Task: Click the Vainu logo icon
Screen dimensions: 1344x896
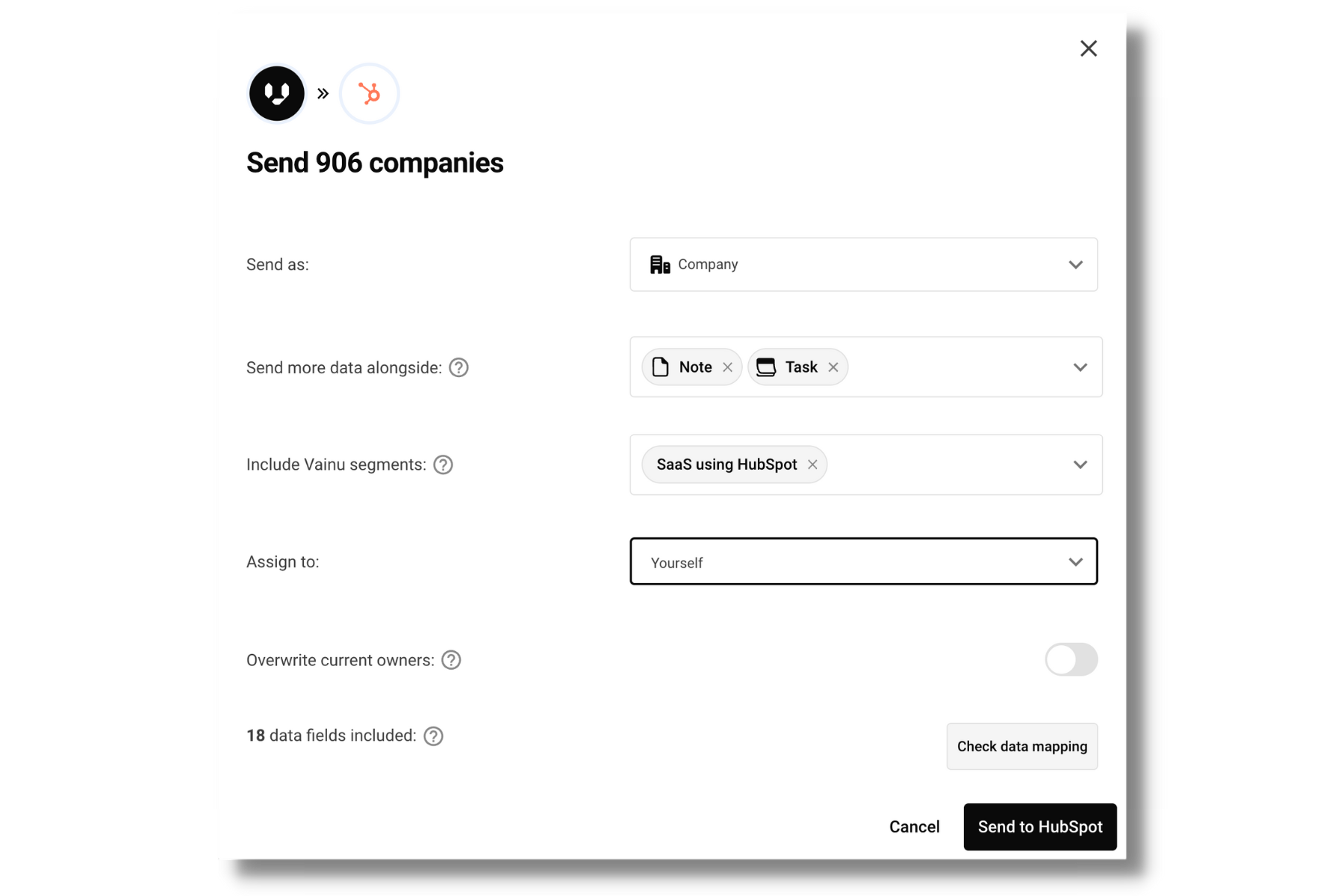Action: coord(277,93)
